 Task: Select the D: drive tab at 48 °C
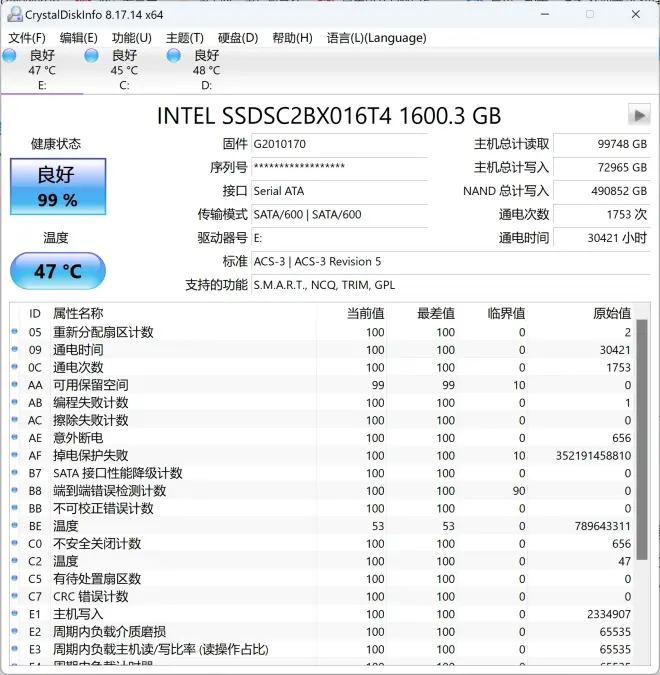[206, 70]
